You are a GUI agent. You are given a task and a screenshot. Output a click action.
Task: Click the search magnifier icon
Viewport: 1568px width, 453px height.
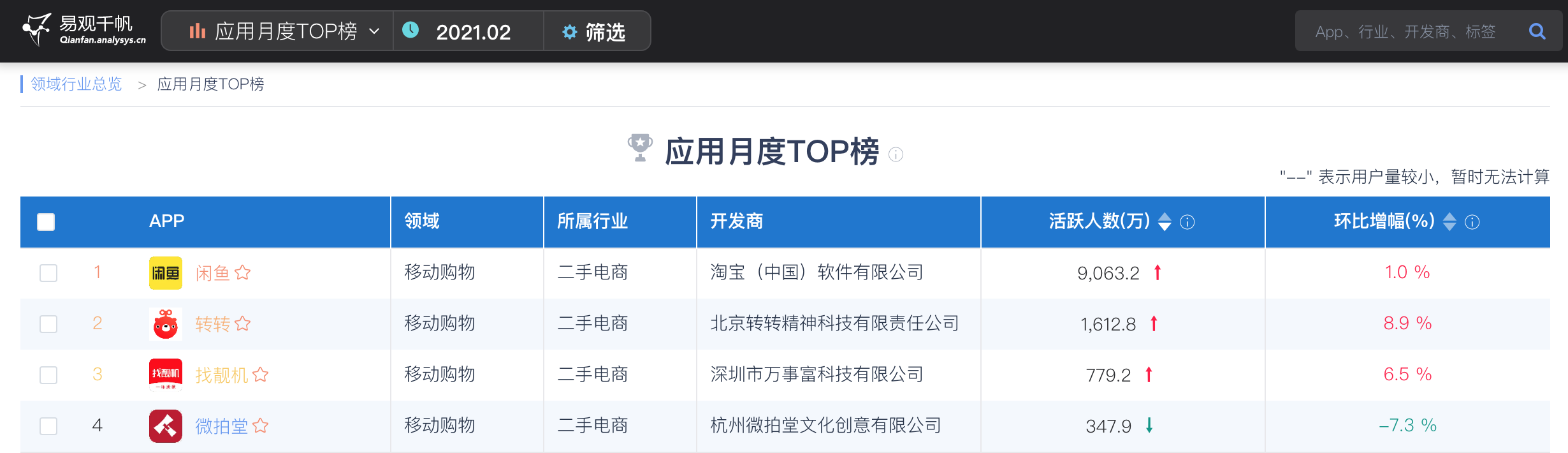[x=1537, y=31]
